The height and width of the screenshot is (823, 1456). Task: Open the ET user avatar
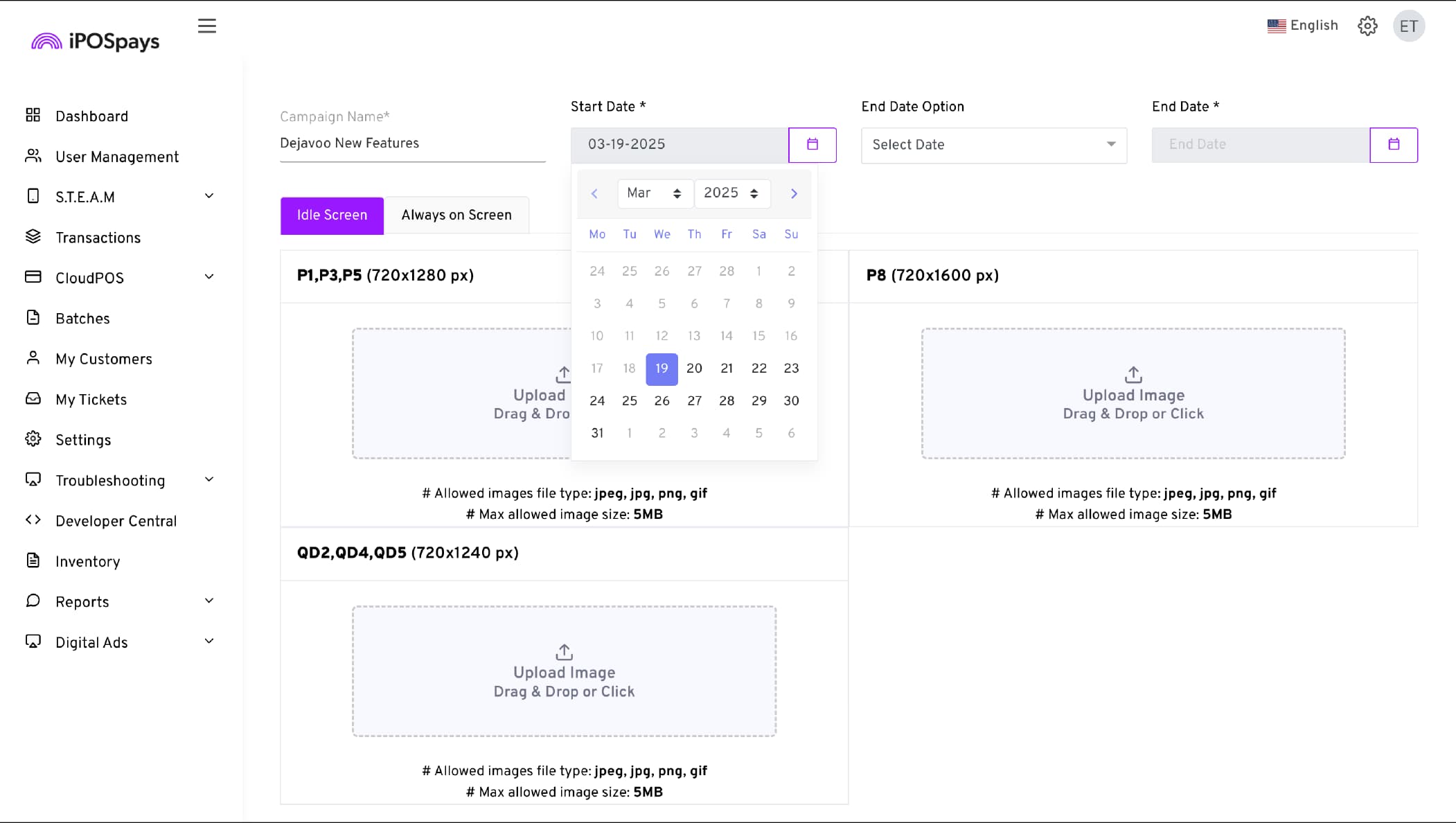1408,26
